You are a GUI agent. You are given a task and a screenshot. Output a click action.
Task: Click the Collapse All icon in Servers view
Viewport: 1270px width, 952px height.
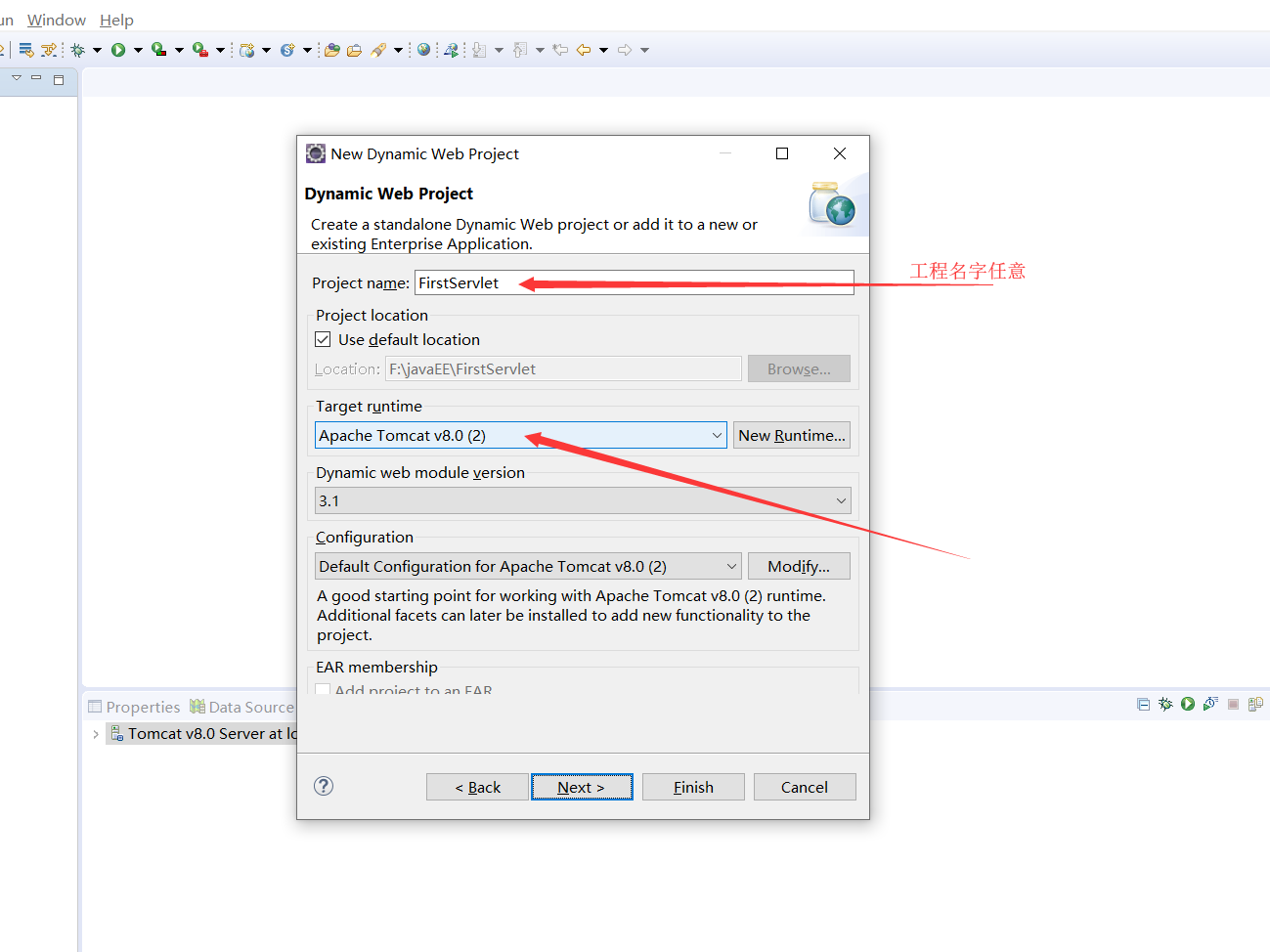click(1143, 704)
